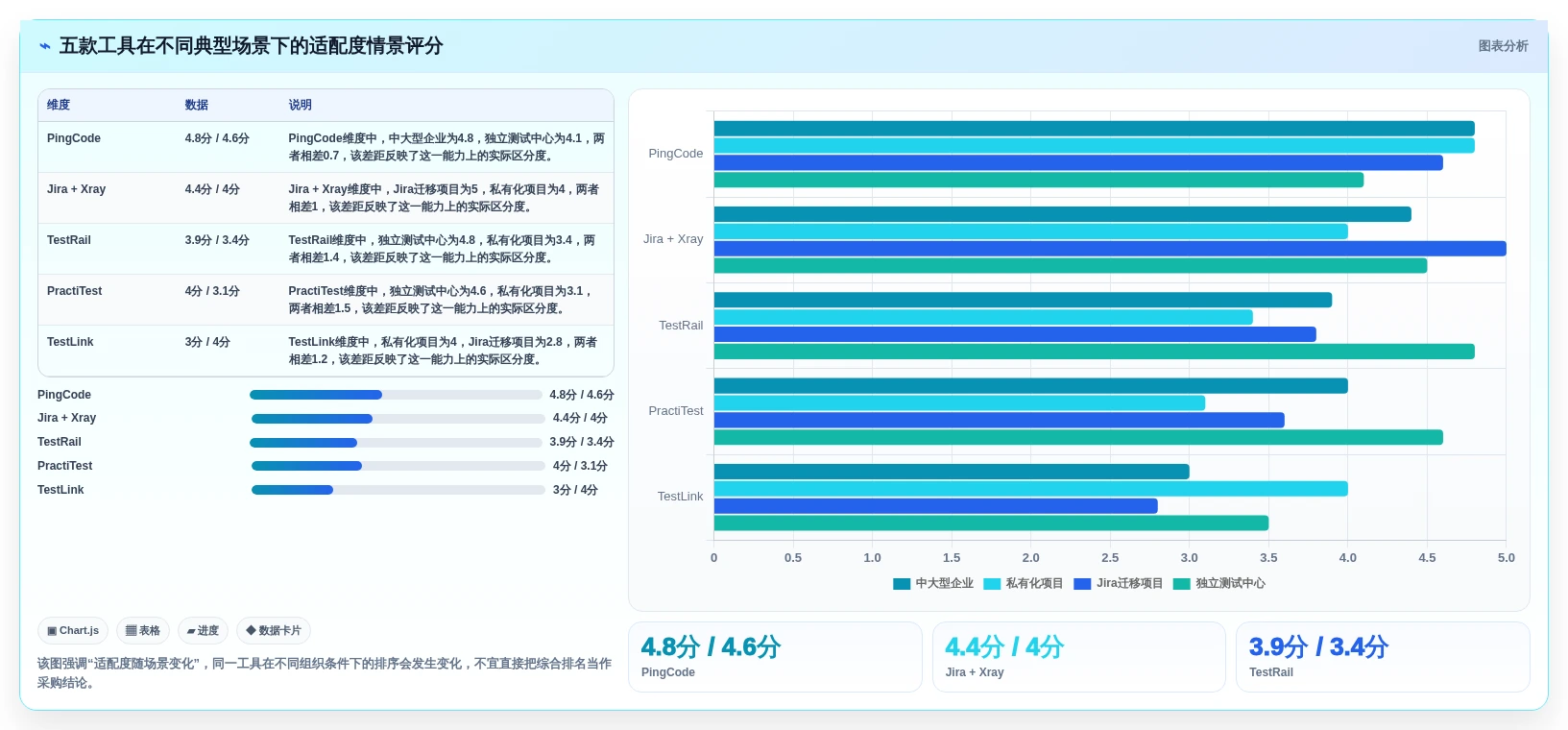Click the chart title 五款工具在不同典型场景下的适配度情景评分
1568x730 pixels.
tap(251, 46)
